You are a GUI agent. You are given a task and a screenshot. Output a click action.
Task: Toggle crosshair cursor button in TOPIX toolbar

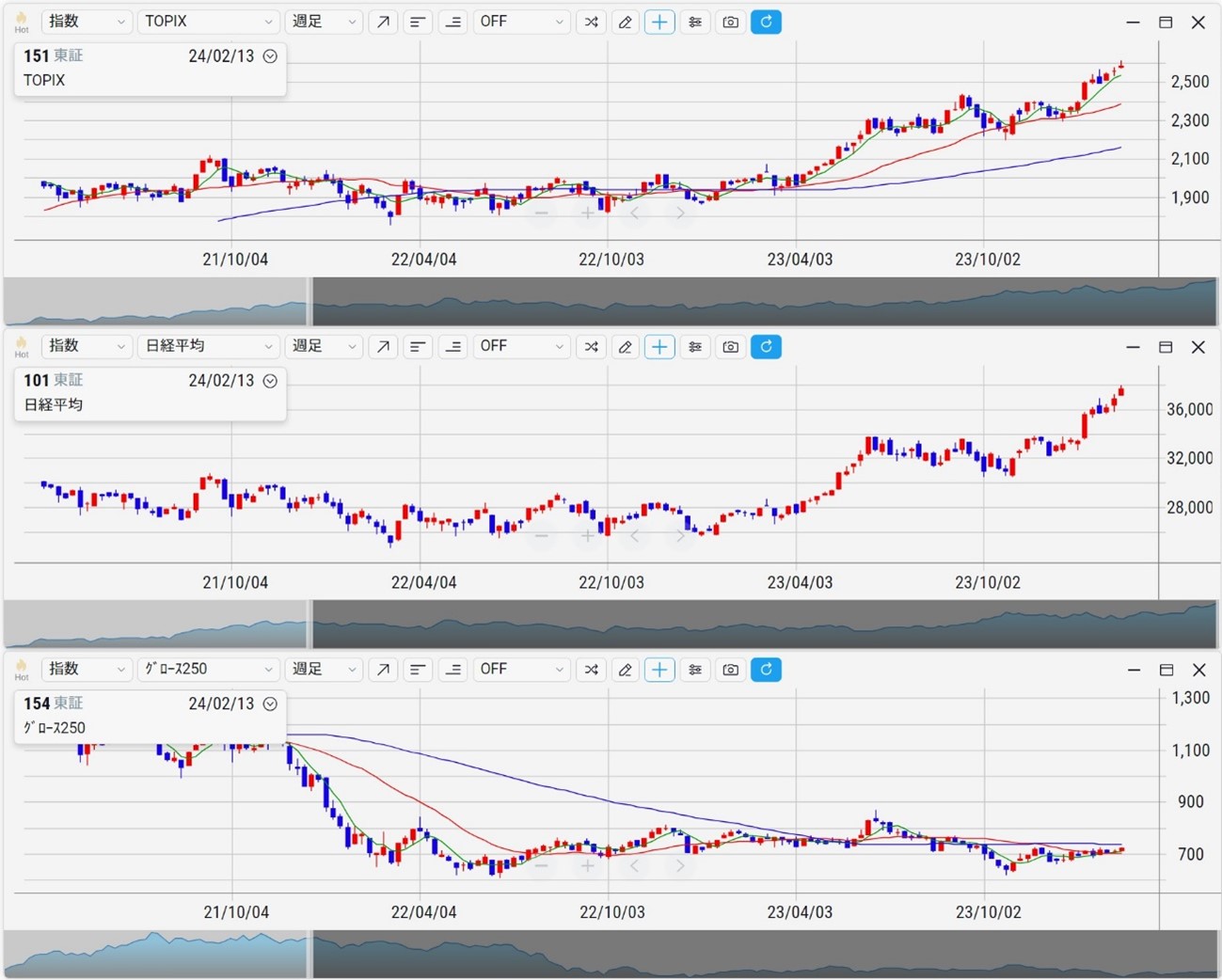tap(659, 22)
